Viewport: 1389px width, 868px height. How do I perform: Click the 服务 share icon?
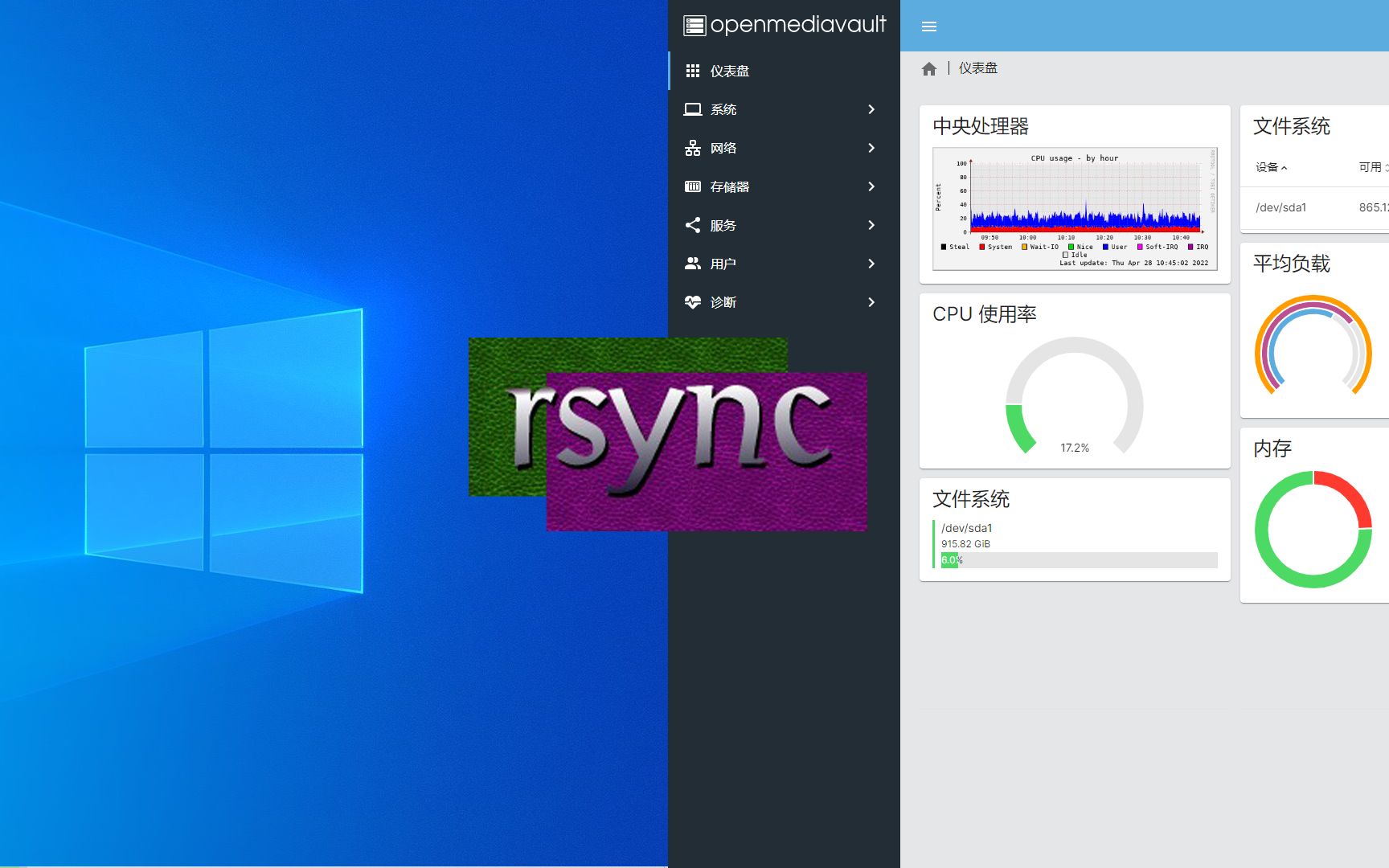point(693,225)
